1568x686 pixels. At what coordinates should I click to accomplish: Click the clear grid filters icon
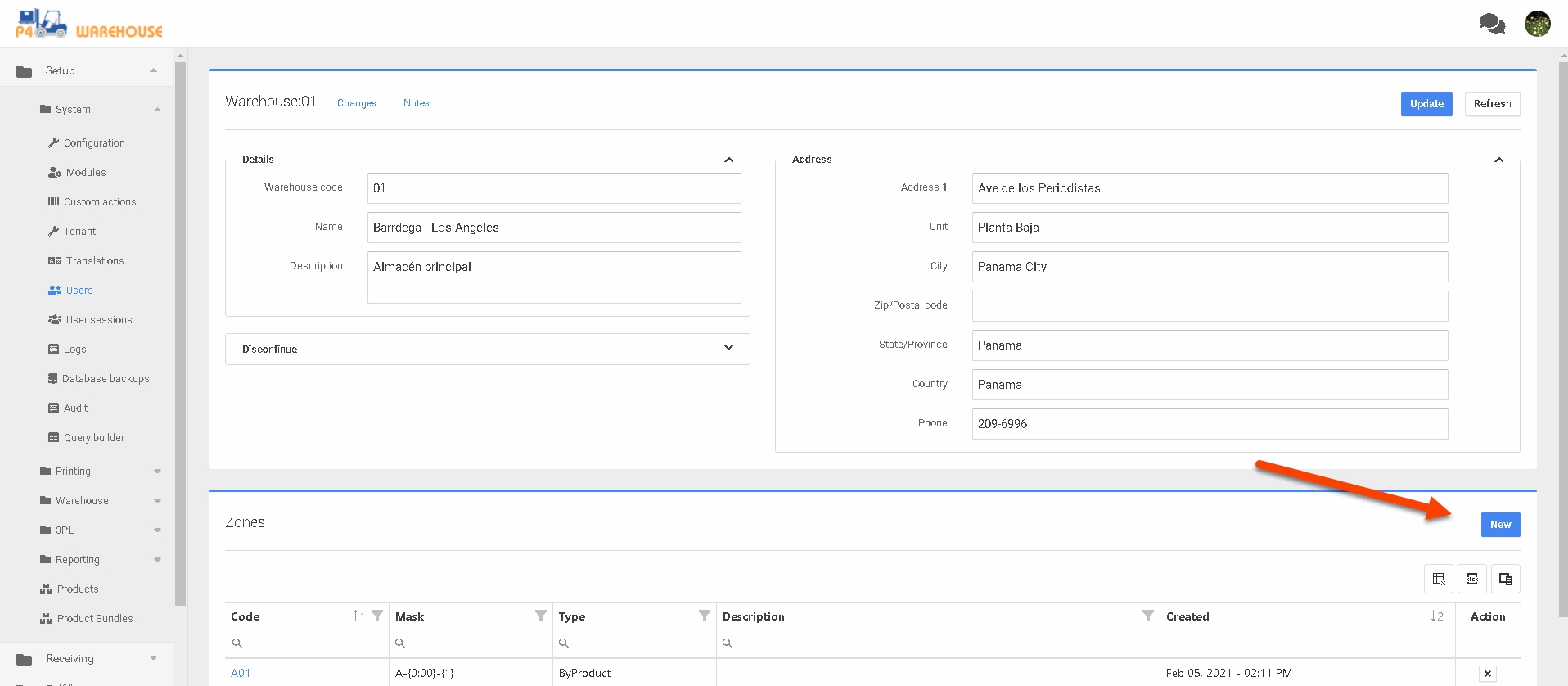(x=1439, y=579)
